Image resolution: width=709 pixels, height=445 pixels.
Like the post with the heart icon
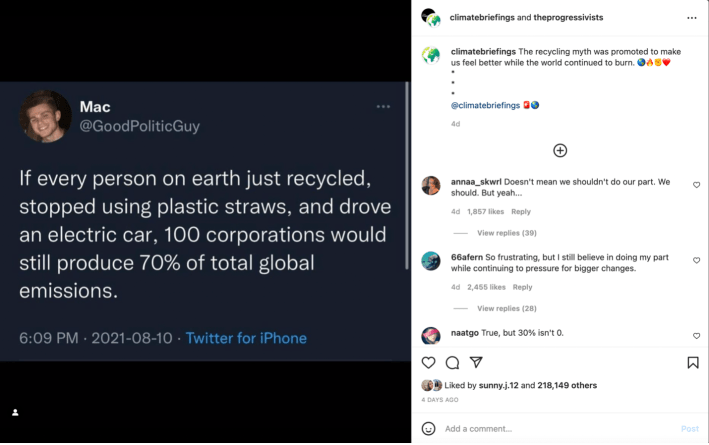[x=429, y=362]
